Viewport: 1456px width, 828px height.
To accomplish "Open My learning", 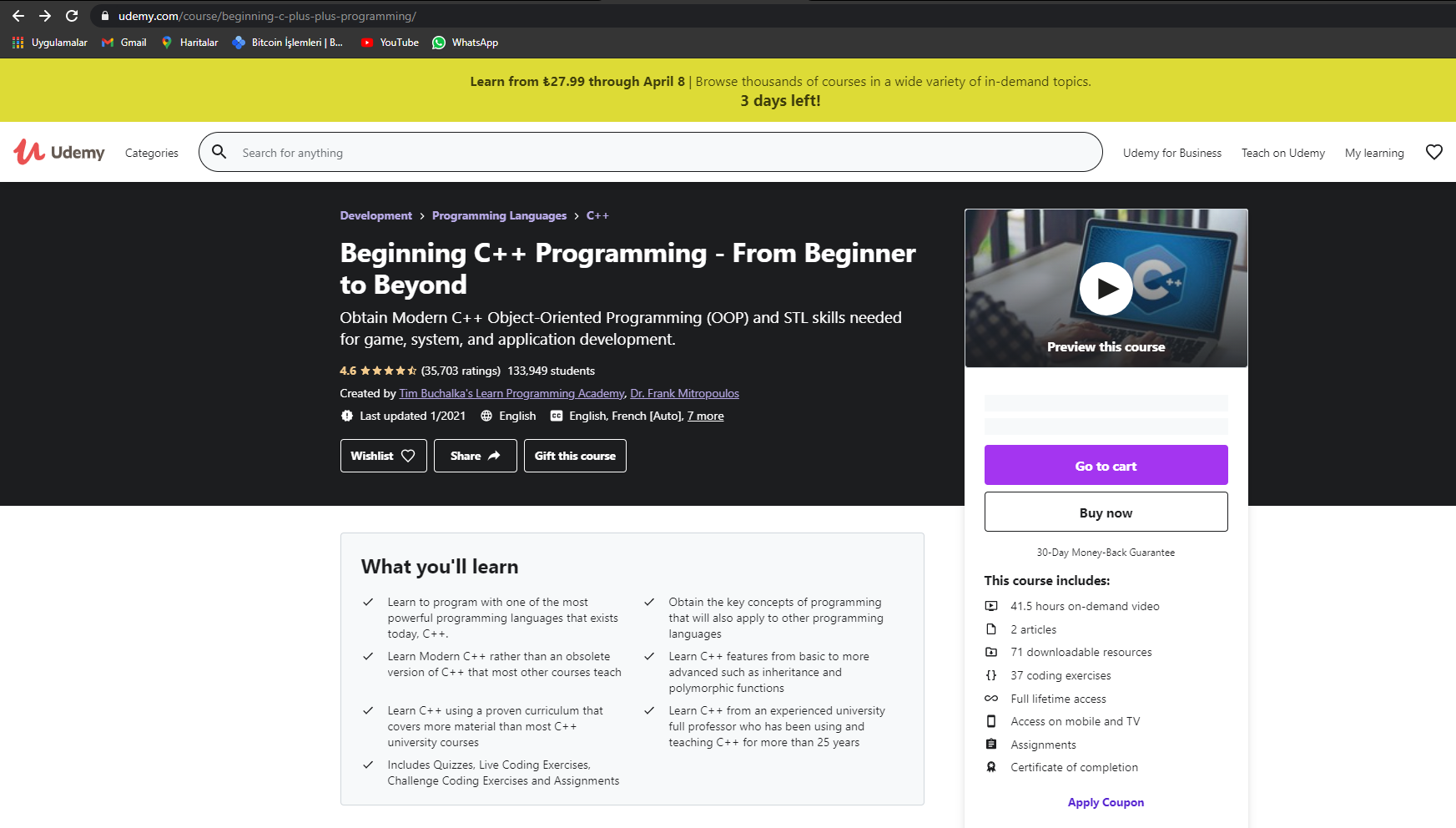I will click(x=1374, y=153).
